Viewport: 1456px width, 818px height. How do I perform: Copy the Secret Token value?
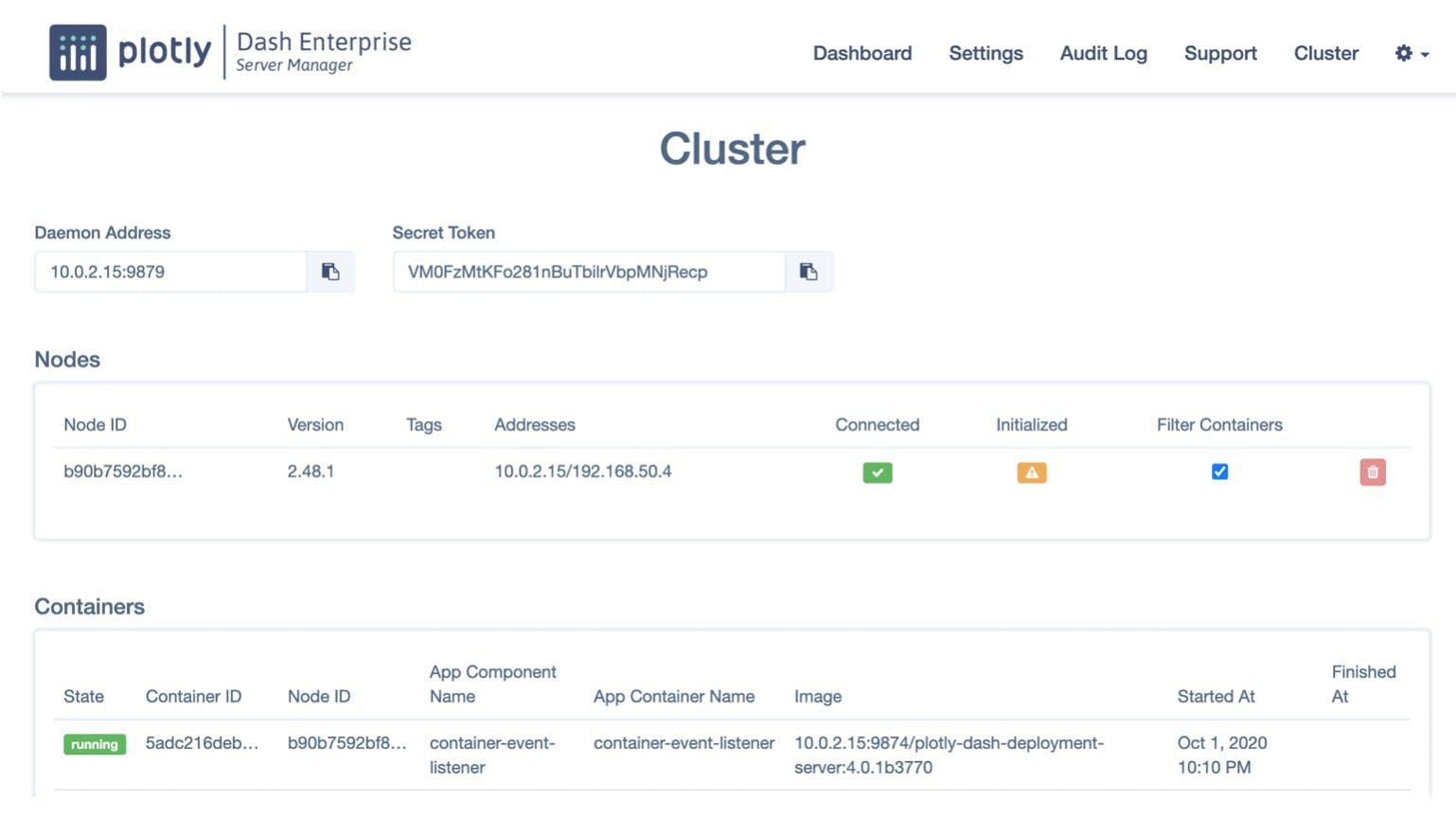click(x=808, y=272)
